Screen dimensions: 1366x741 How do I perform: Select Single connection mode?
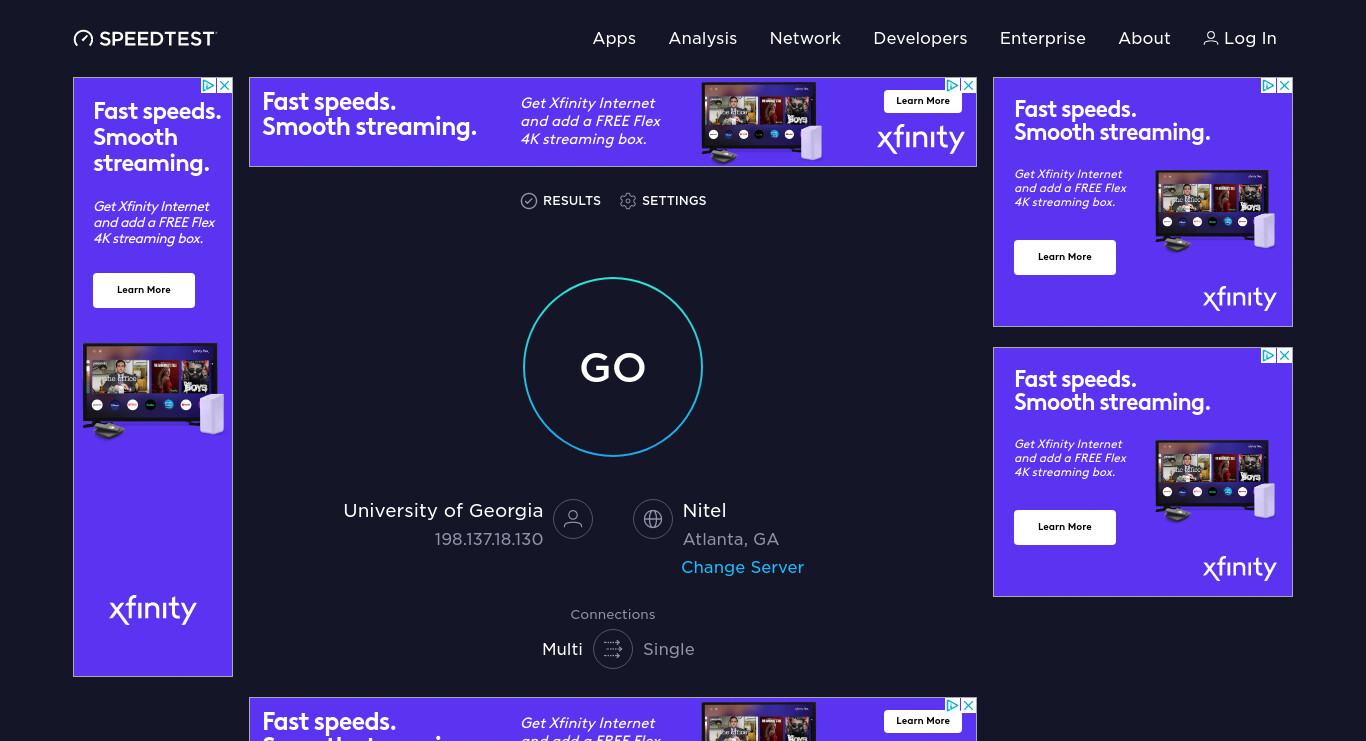coord(669,649)
